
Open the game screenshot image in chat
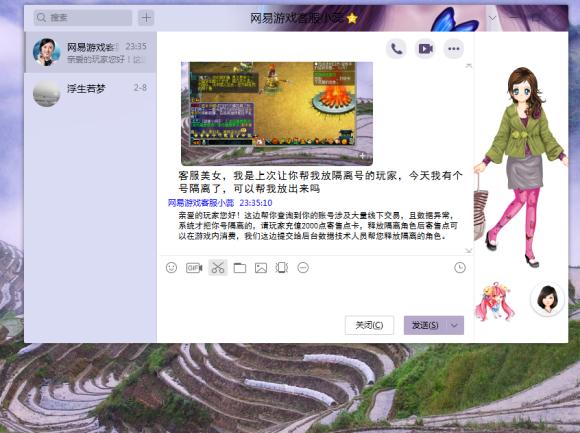point(277,113)
